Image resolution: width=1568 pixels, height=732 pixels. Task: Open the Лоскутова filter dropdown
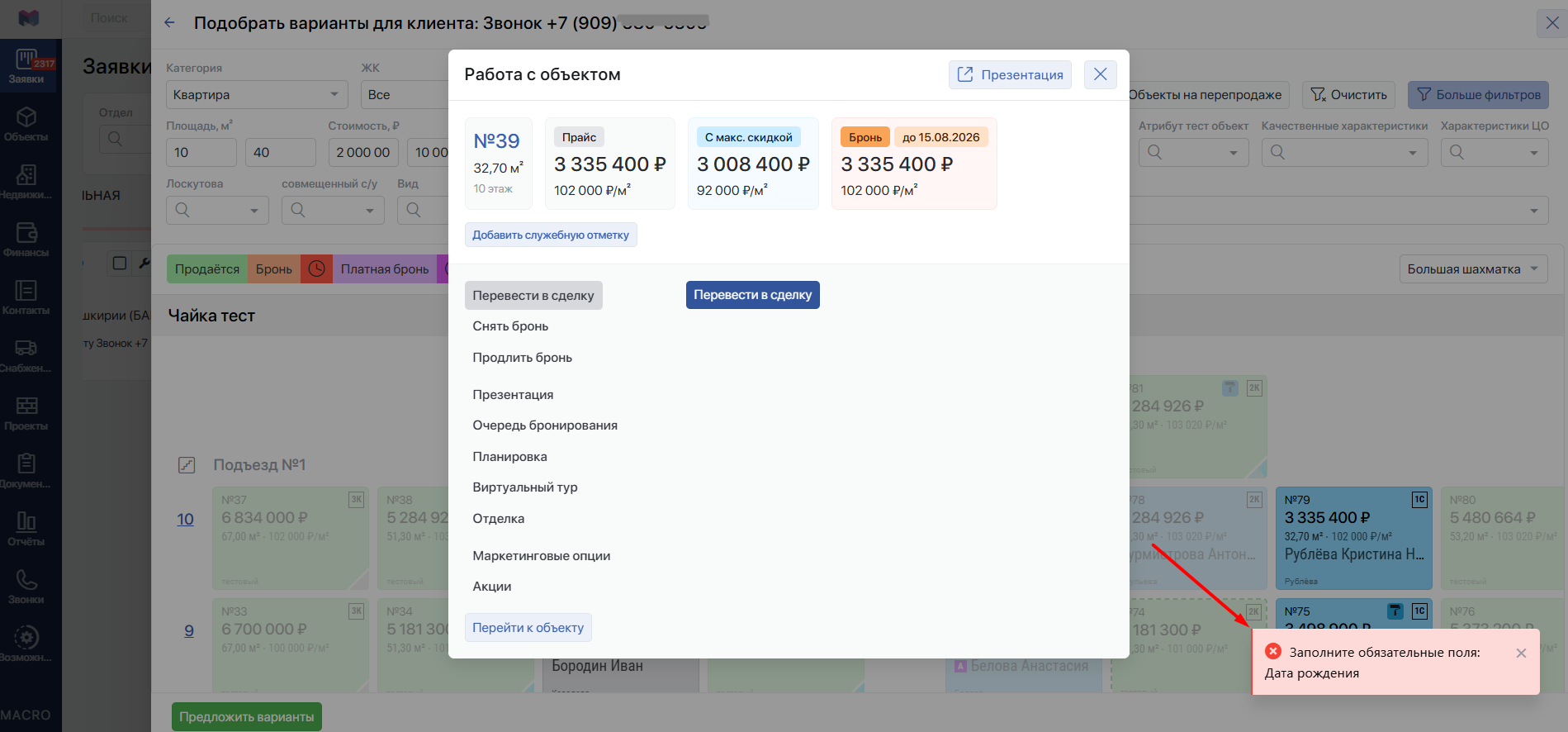click(x=217, y=210)
